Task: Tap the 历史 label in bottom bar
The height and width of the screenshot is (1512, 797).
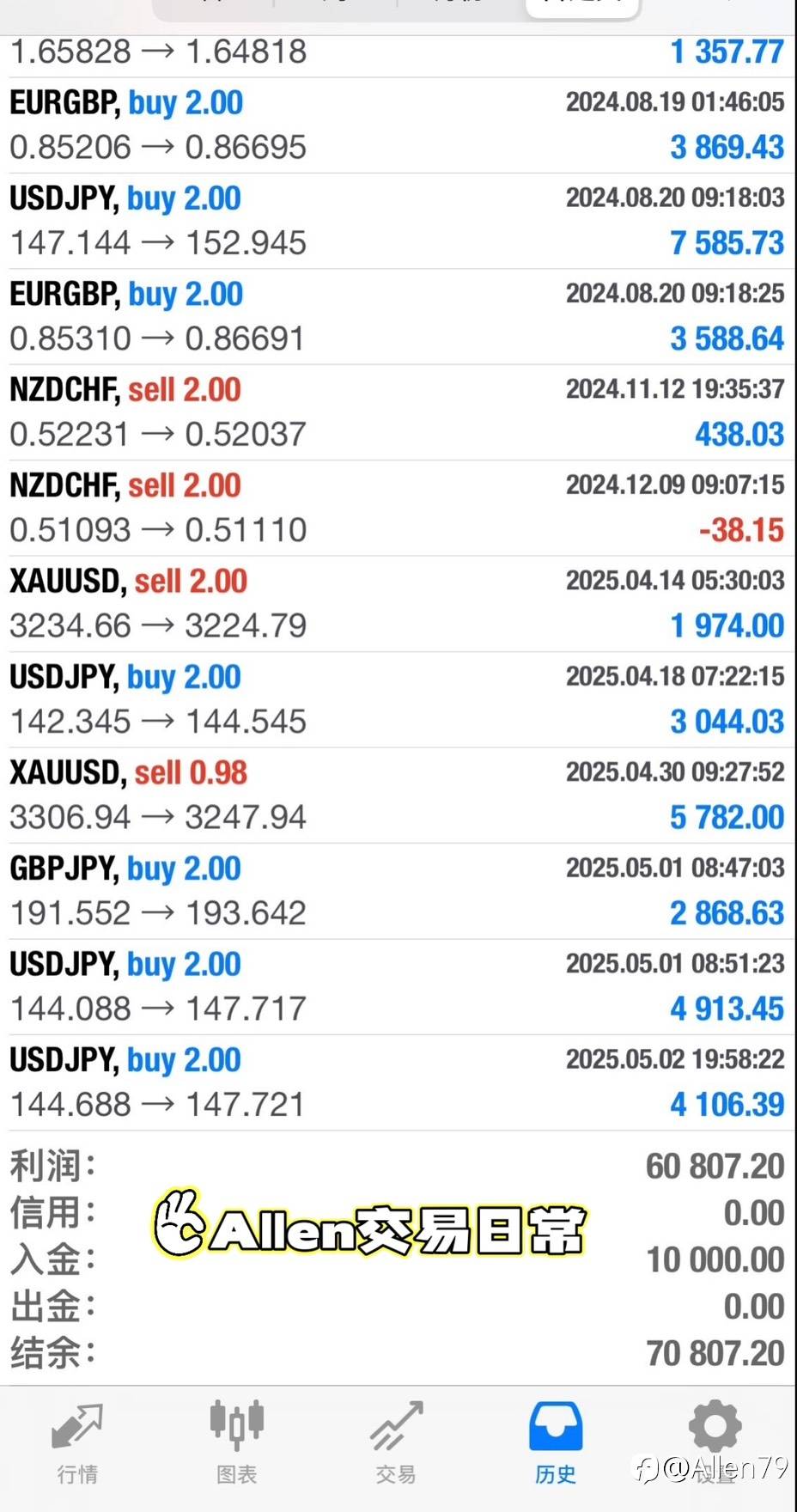Action: [556, 1475]
